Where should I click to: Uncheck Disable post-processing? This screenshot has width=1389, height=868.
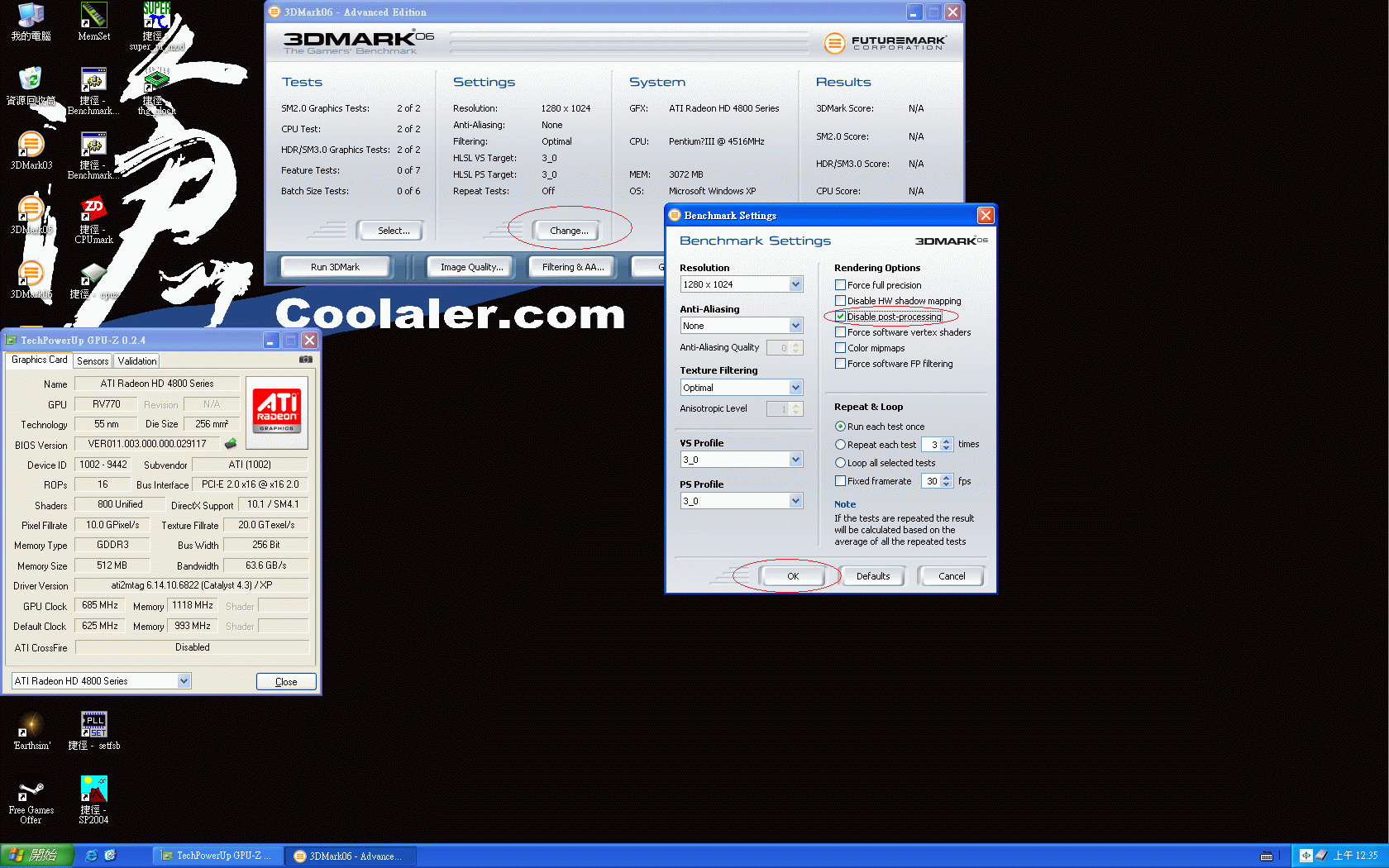pyautogui.click(x=840, y=317)
